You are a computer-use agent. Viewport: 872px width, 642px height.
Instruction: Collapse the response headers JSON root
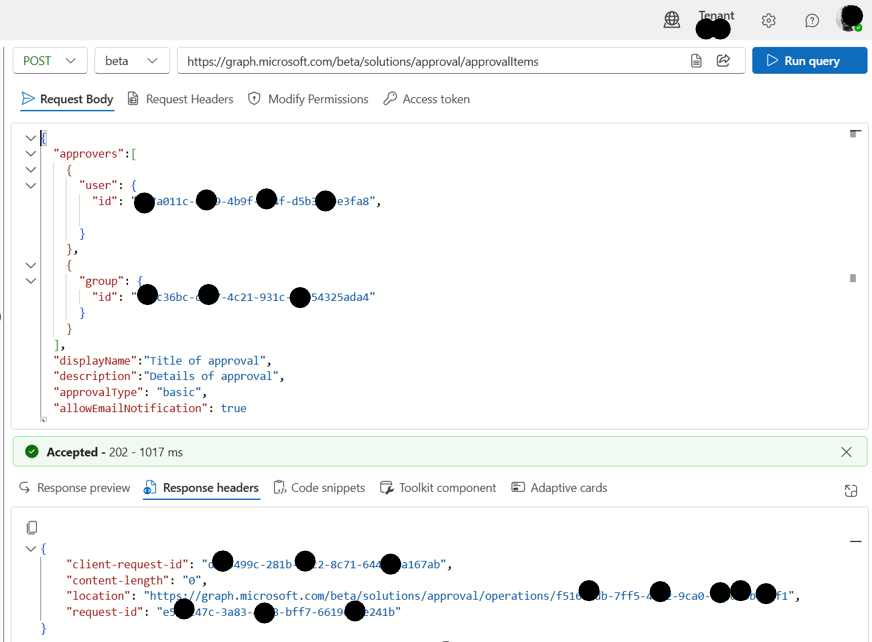[x=31, y=549]
